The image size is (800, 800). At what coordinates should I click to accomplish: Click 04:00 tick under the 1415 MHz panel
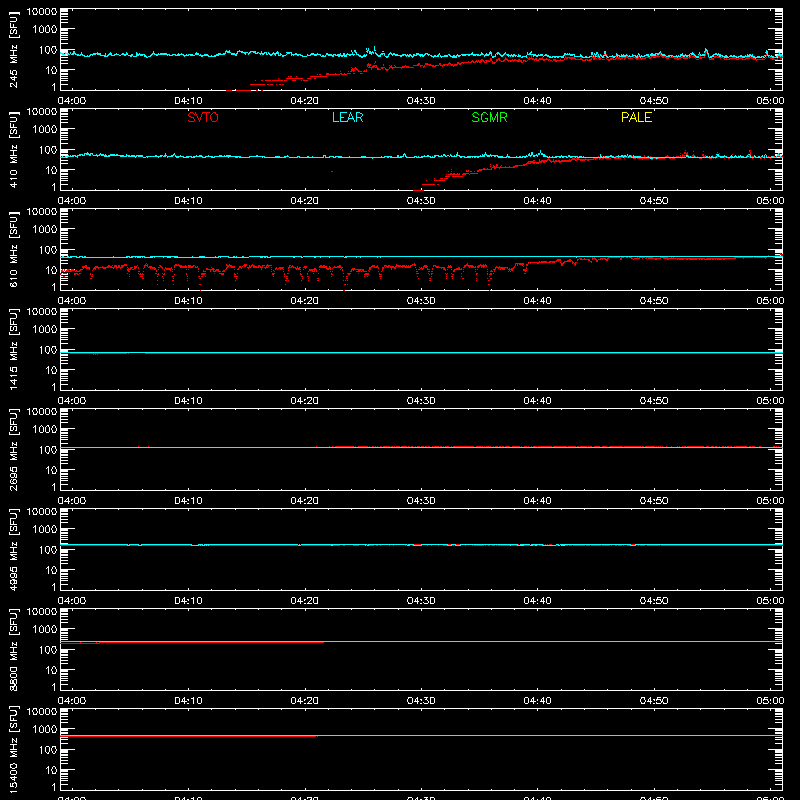[72, 401]
